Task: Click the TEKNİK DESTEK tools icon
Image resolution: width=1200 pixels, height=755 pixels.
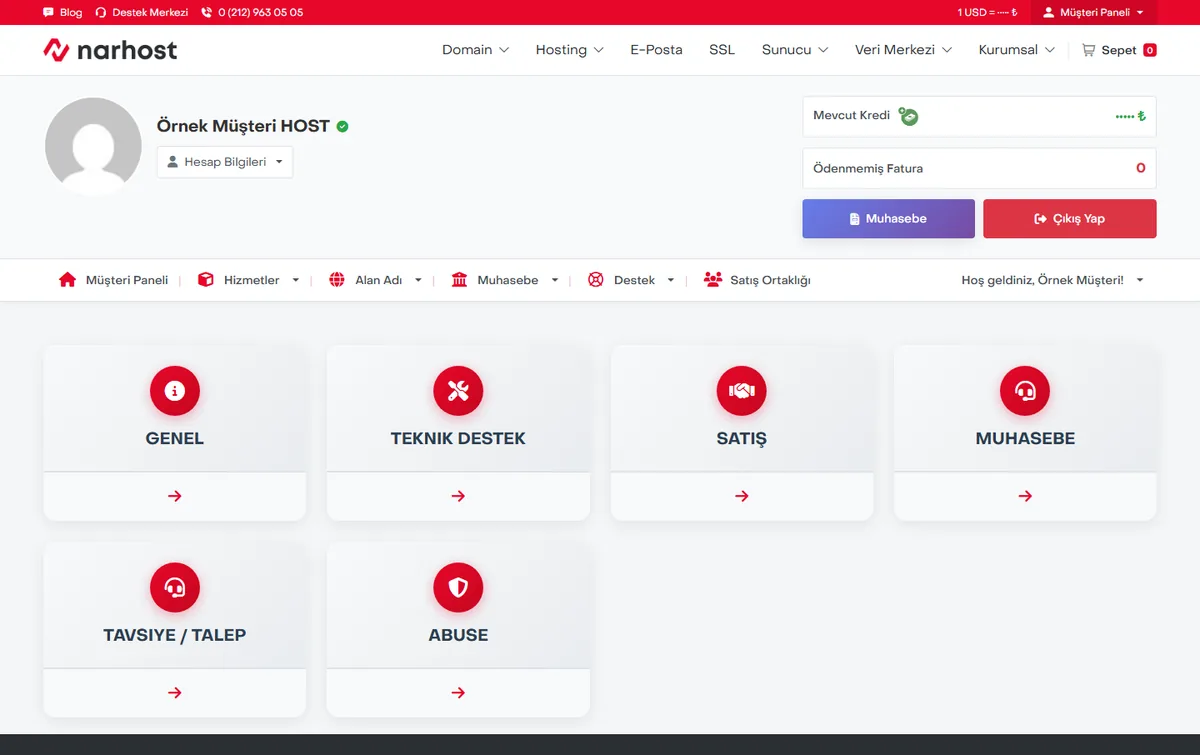Action: pos(458,391)
